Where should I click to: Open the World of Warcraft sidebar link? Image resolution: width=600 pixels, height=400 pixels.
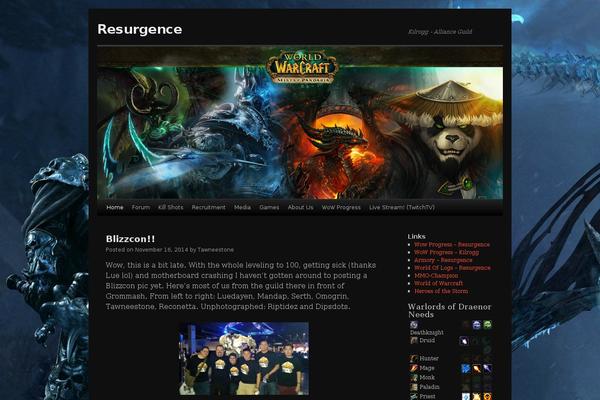click(x=439, y=283)
